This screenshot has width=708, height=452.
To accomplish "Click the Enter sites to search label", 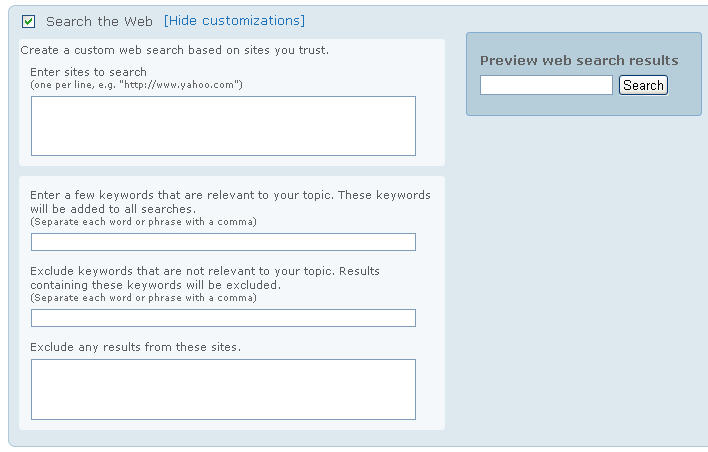I will tap(88, 72).
